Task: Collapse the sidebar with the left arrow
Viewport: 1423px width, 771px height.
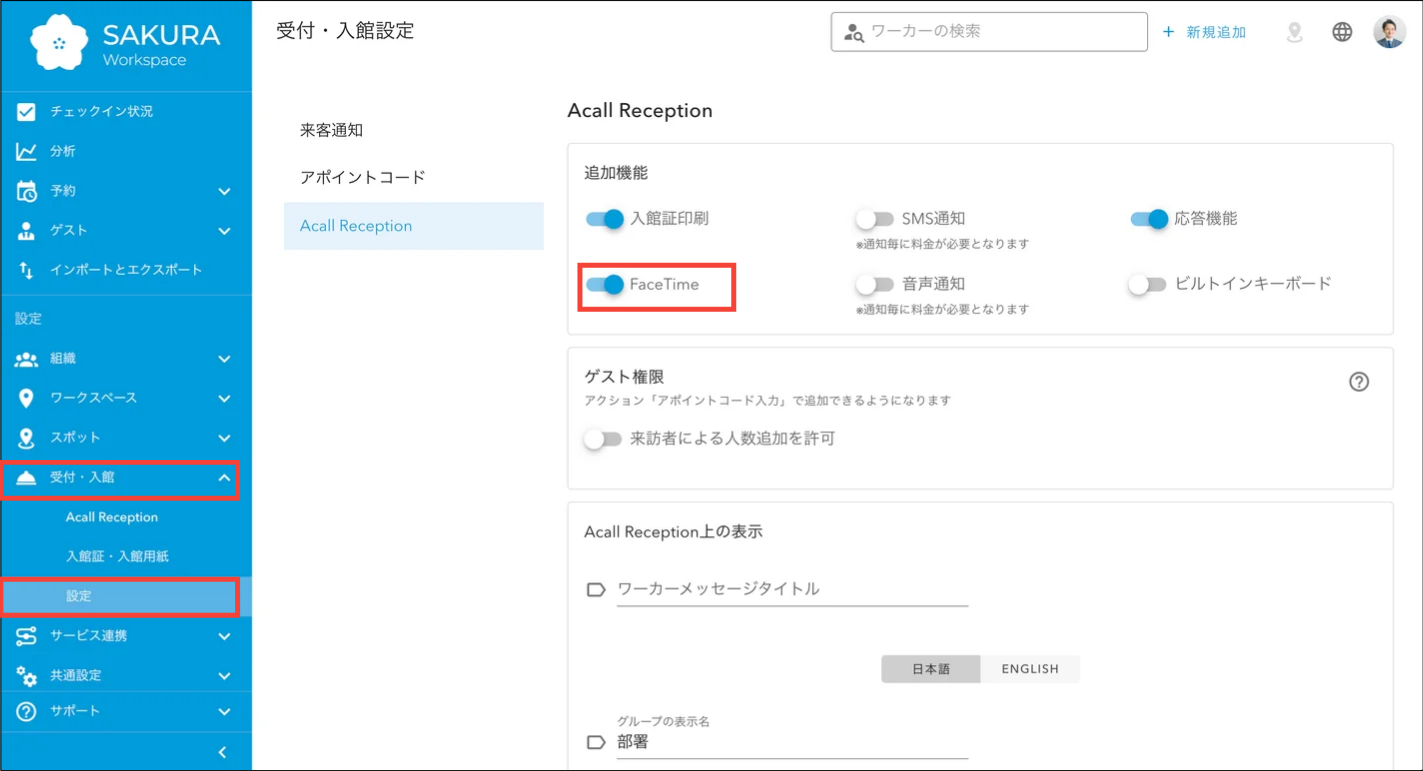Action: coord(222,752)
